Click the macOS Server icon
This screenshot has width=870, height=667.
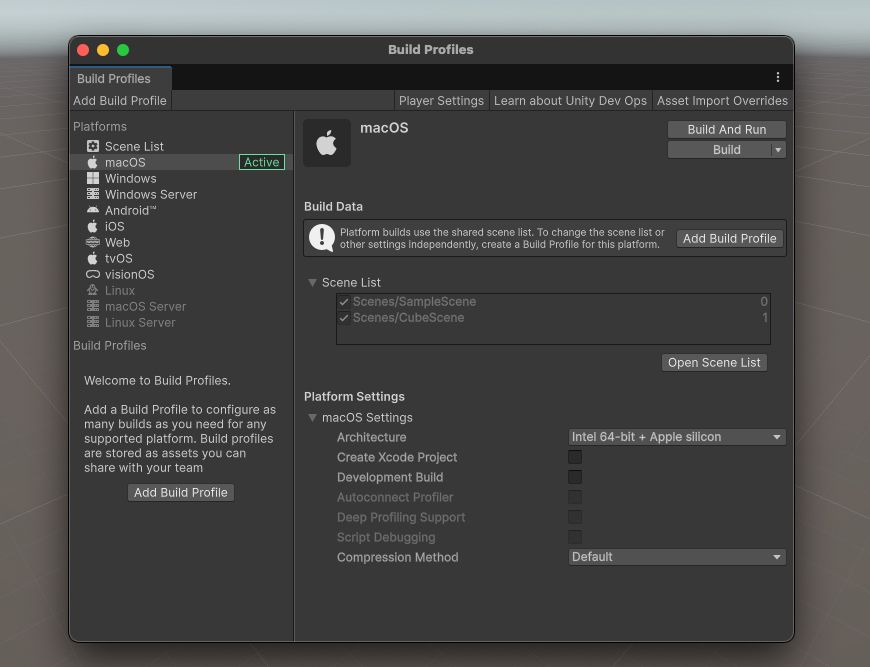(93, 306)
